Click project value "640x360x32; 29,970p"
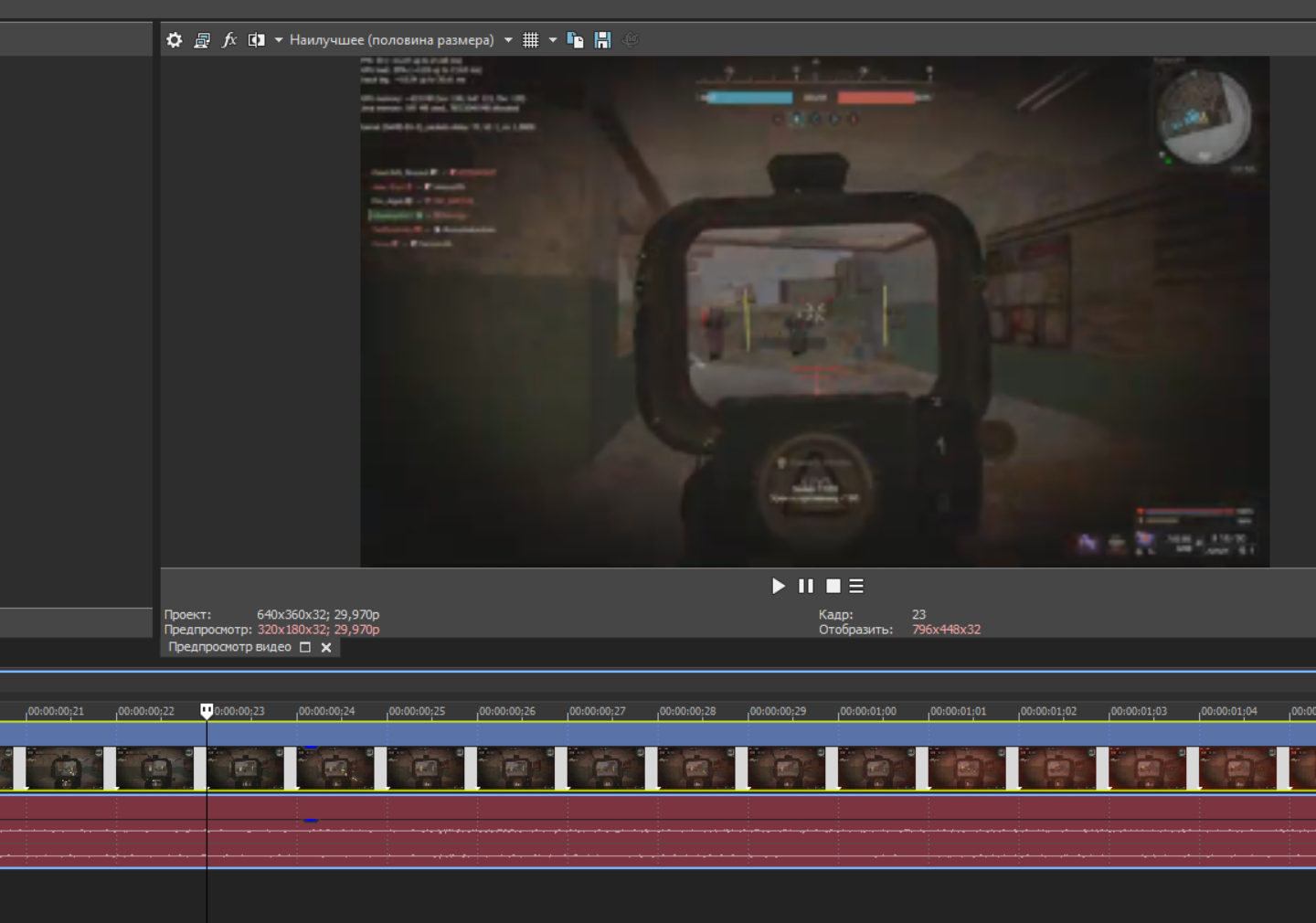The width and height of the screenshot is (1316, 923). coord(318,615)
